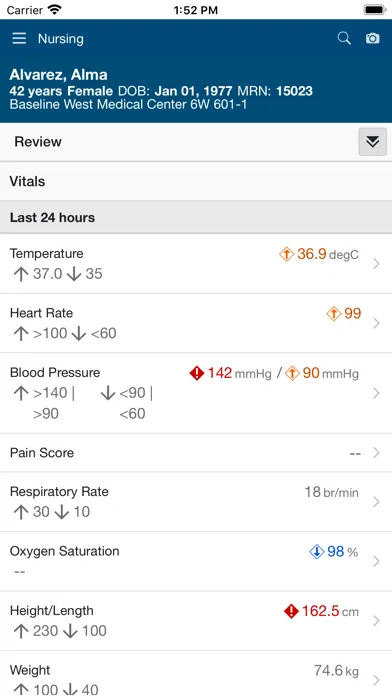This screenshot has height=696, width=392.
Task: Select the Review header label
Action: [38, 142]
